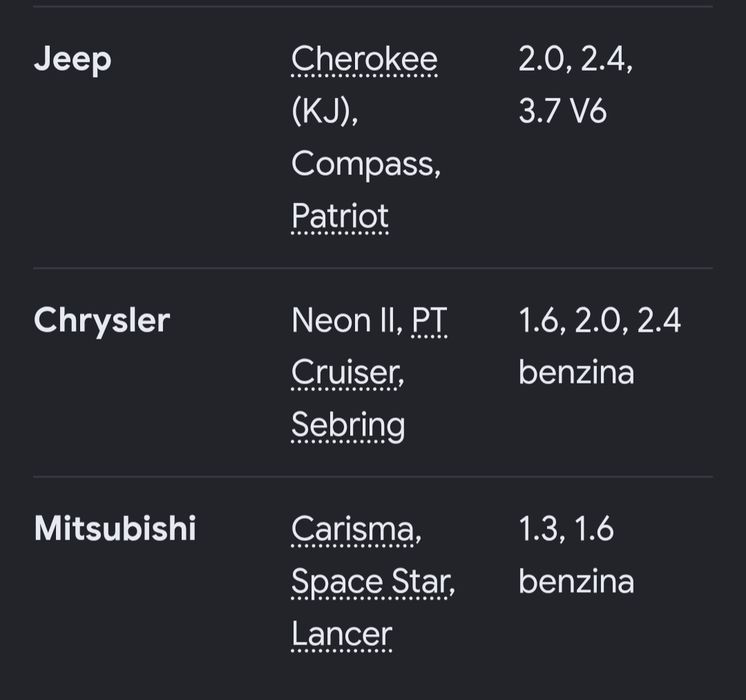Open the PT underlined link
This screenshot has width=746, height=700.
(429, 320)
